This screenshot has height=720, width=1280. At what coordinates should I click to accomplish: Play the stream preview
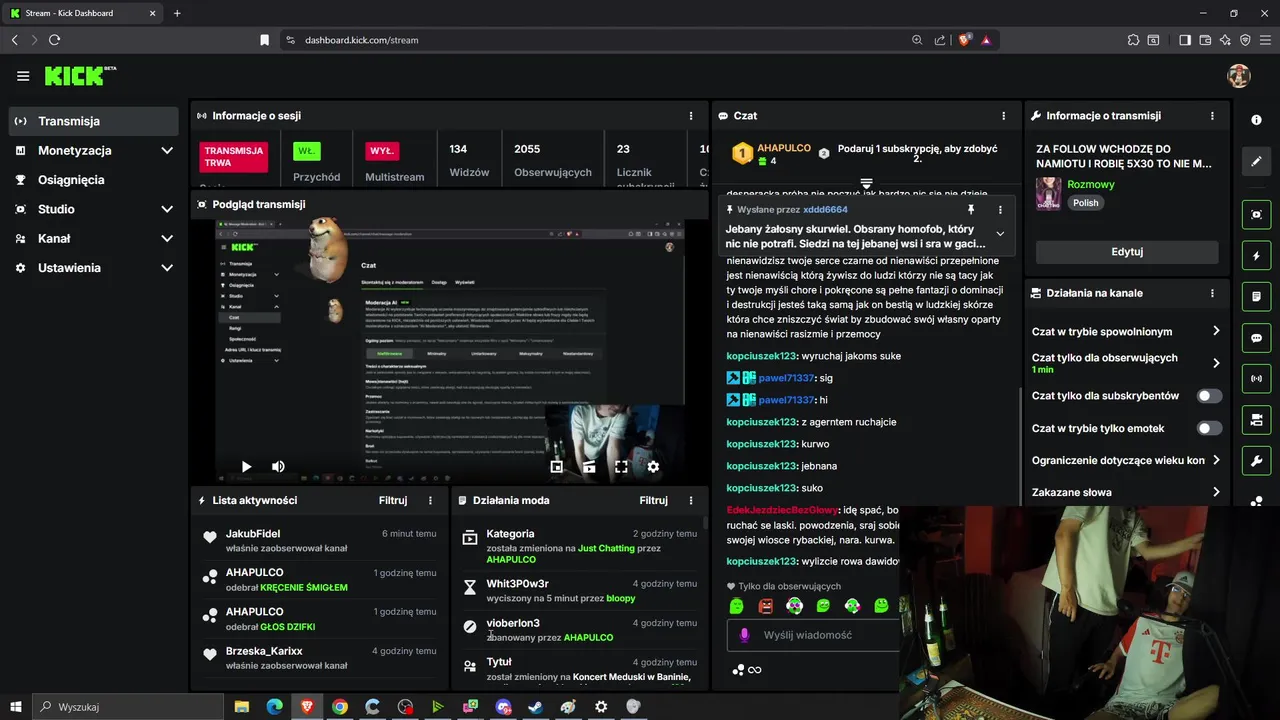pyautogui.click(x=246, y=467)
